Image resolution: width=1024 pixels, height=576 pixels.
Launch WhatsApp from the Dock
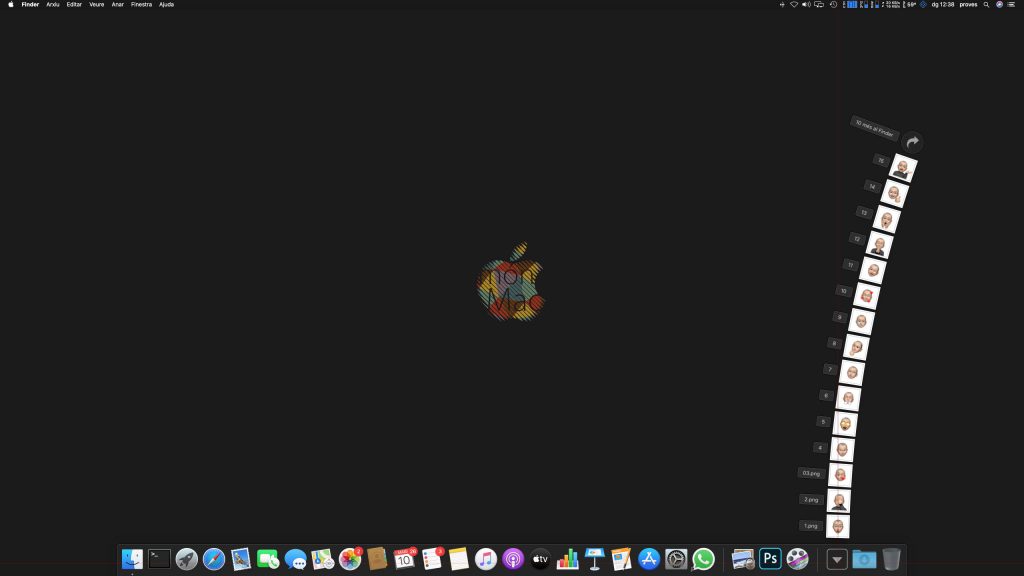(x=704, y=559)
